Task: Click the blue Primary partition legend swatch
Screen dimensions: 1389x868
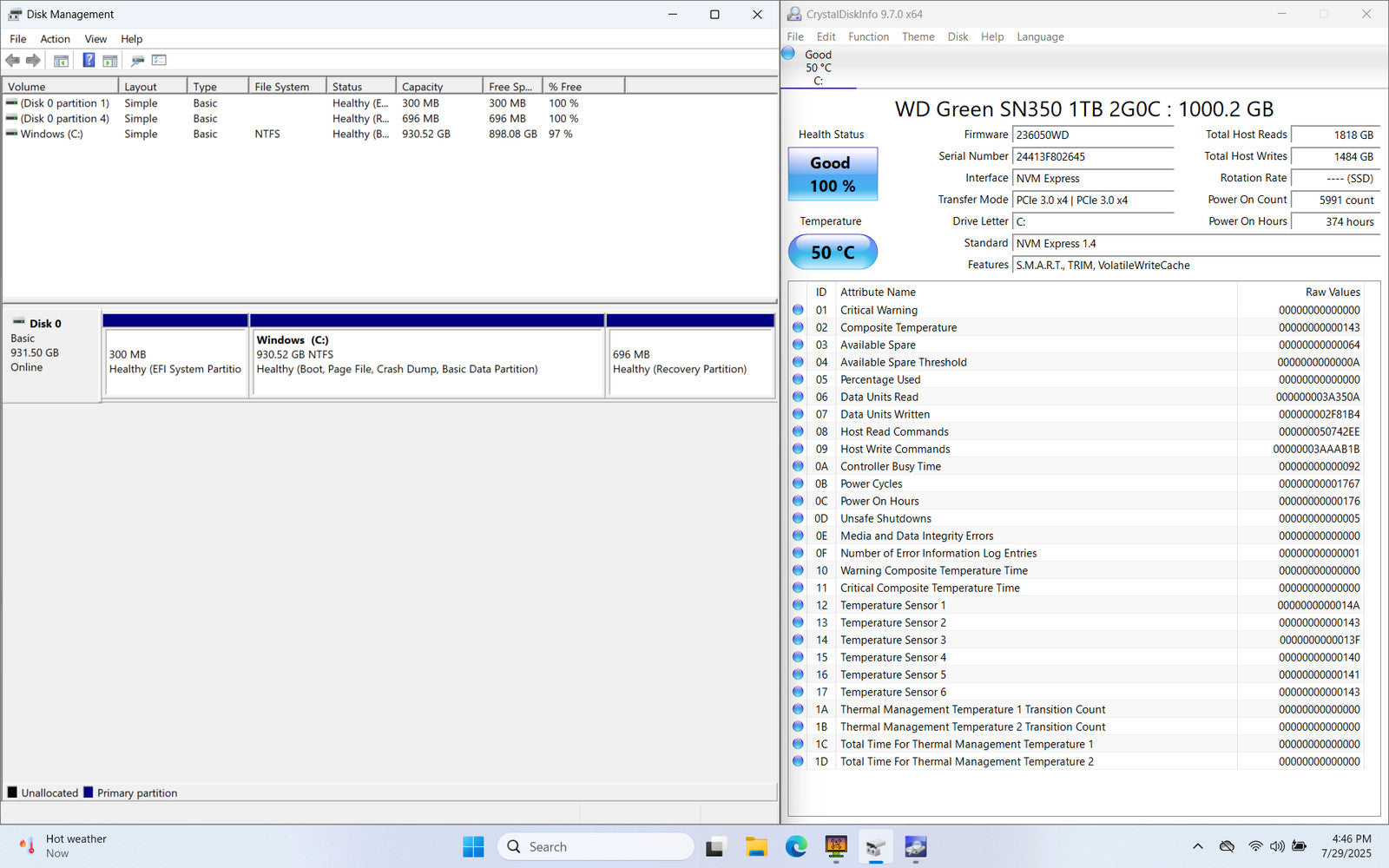Action: [x=89, y=792]
